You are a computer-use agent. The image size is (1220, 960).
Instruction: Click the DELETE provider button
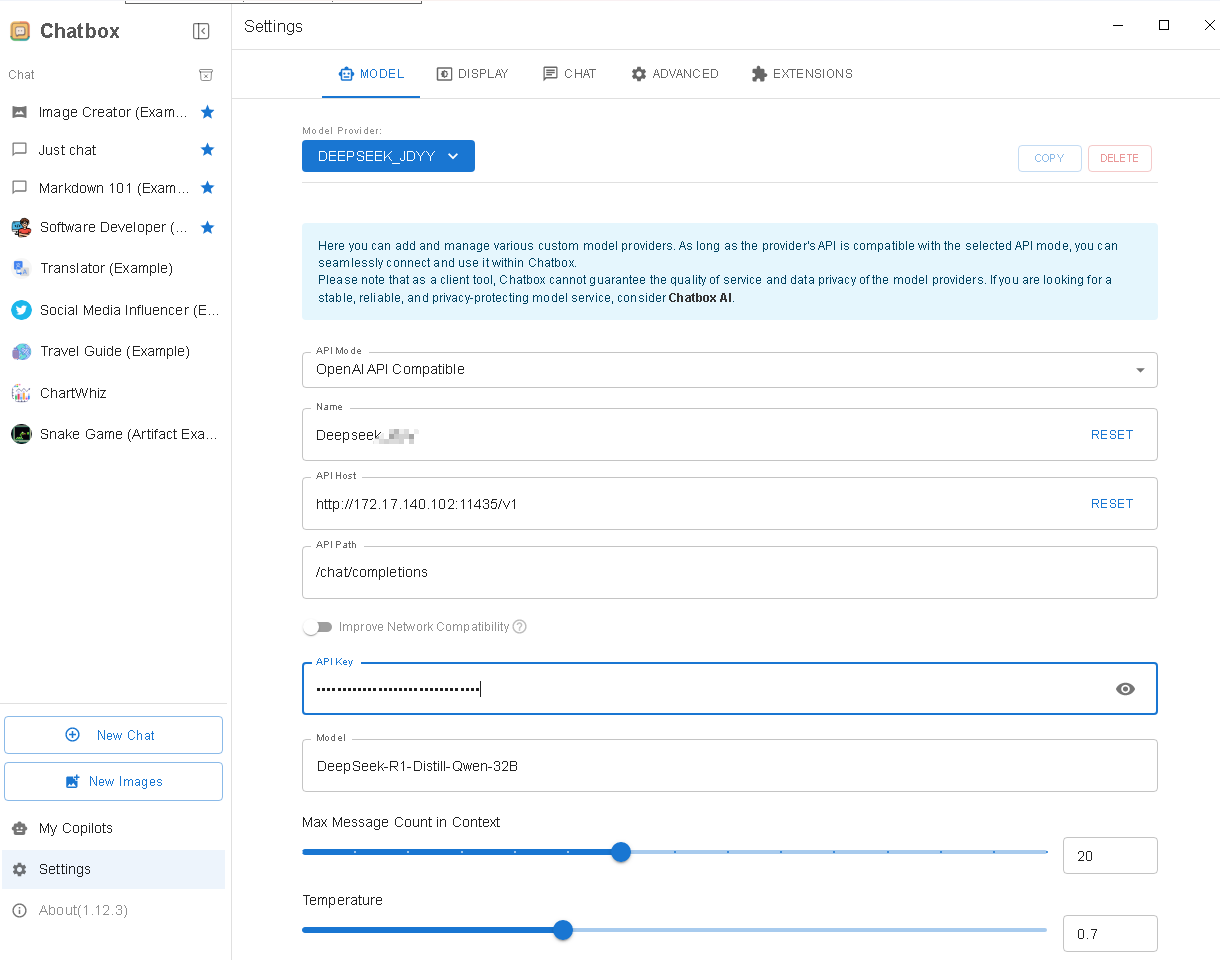click(x=1119, y=158)
